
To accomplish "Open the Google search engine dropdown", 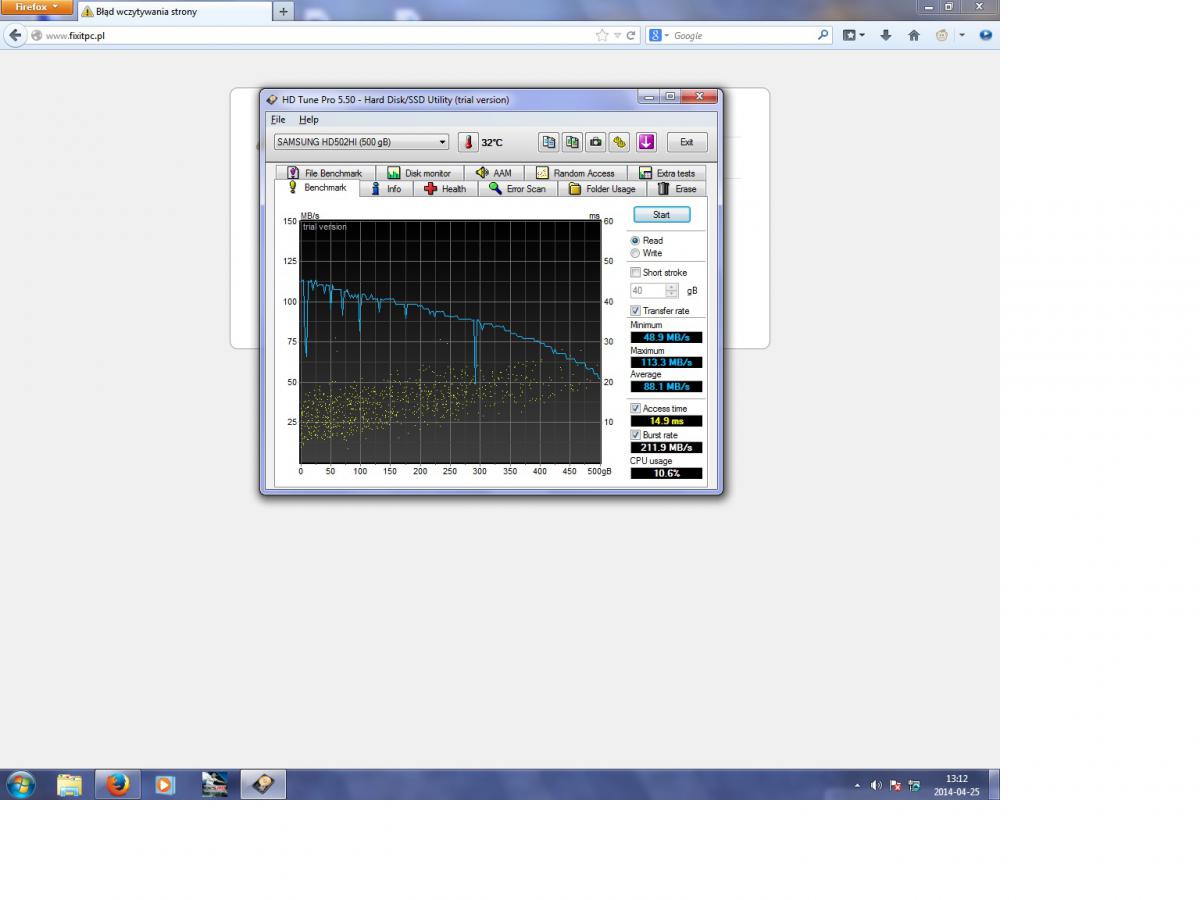I will [658, 35].
